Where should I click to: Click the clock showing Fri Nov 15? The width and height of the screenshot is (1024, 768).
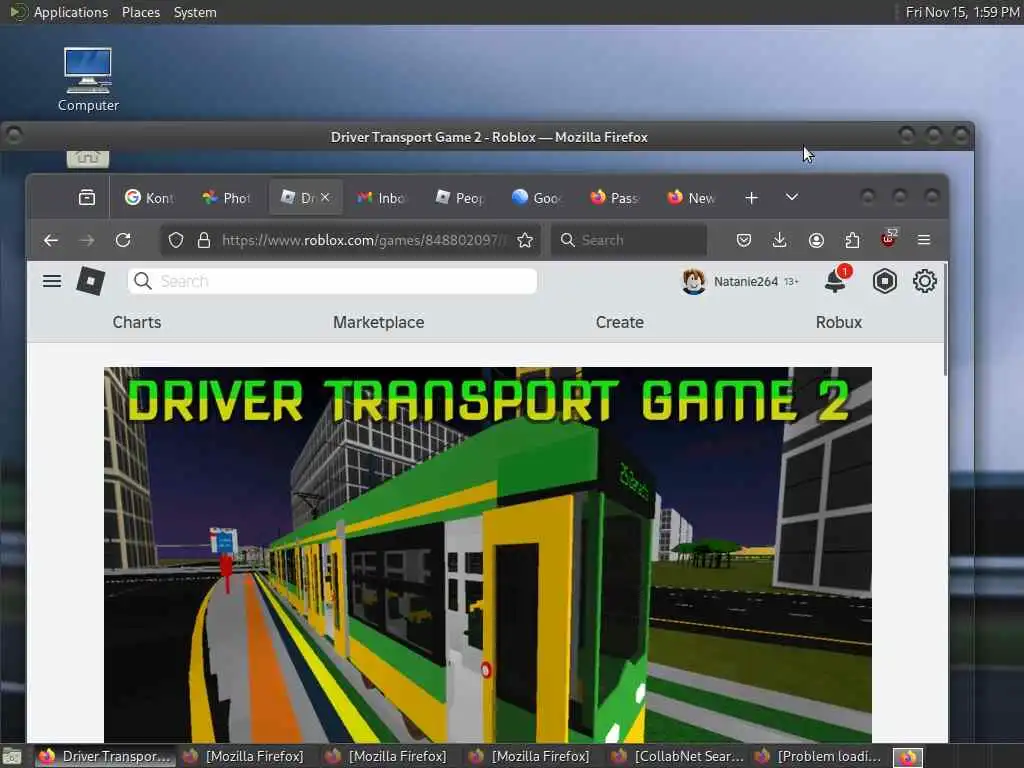pyautogui.click(x=962, y=12)
